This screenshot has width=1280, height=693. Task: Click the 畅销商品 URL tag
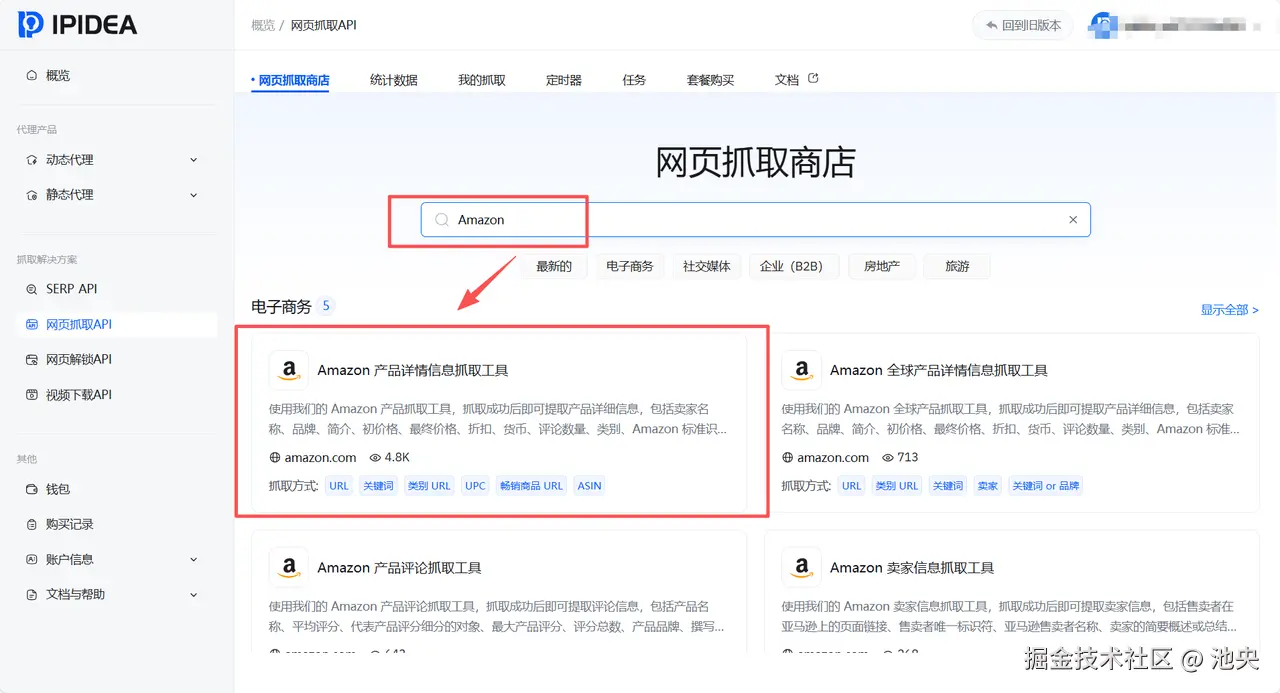point(532,486)
